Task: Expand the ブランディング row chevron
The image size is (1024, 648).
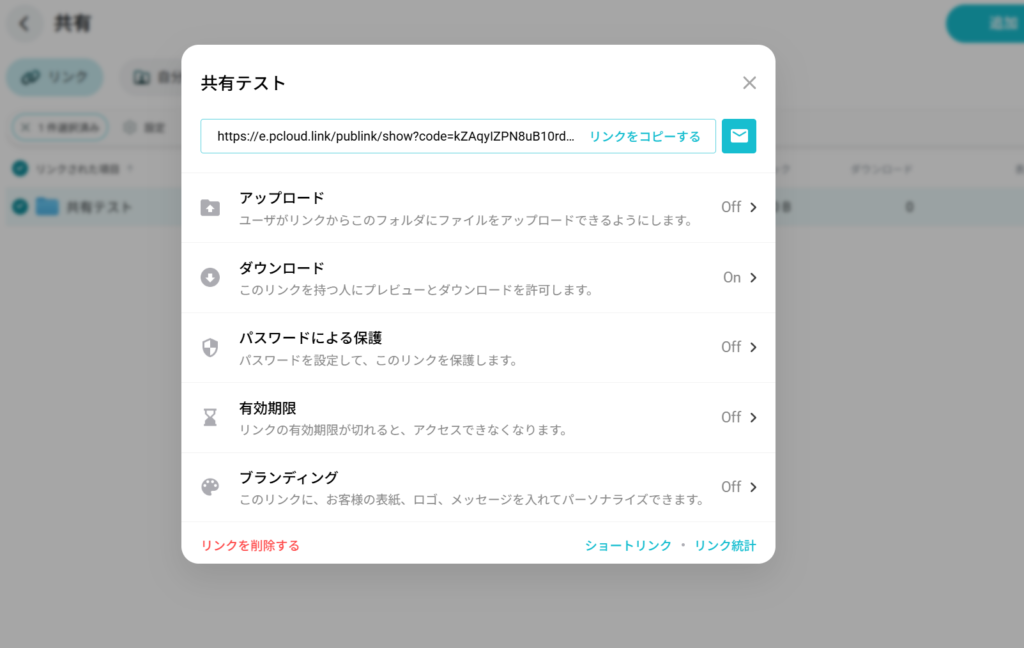Action: [x=754, y=487]
